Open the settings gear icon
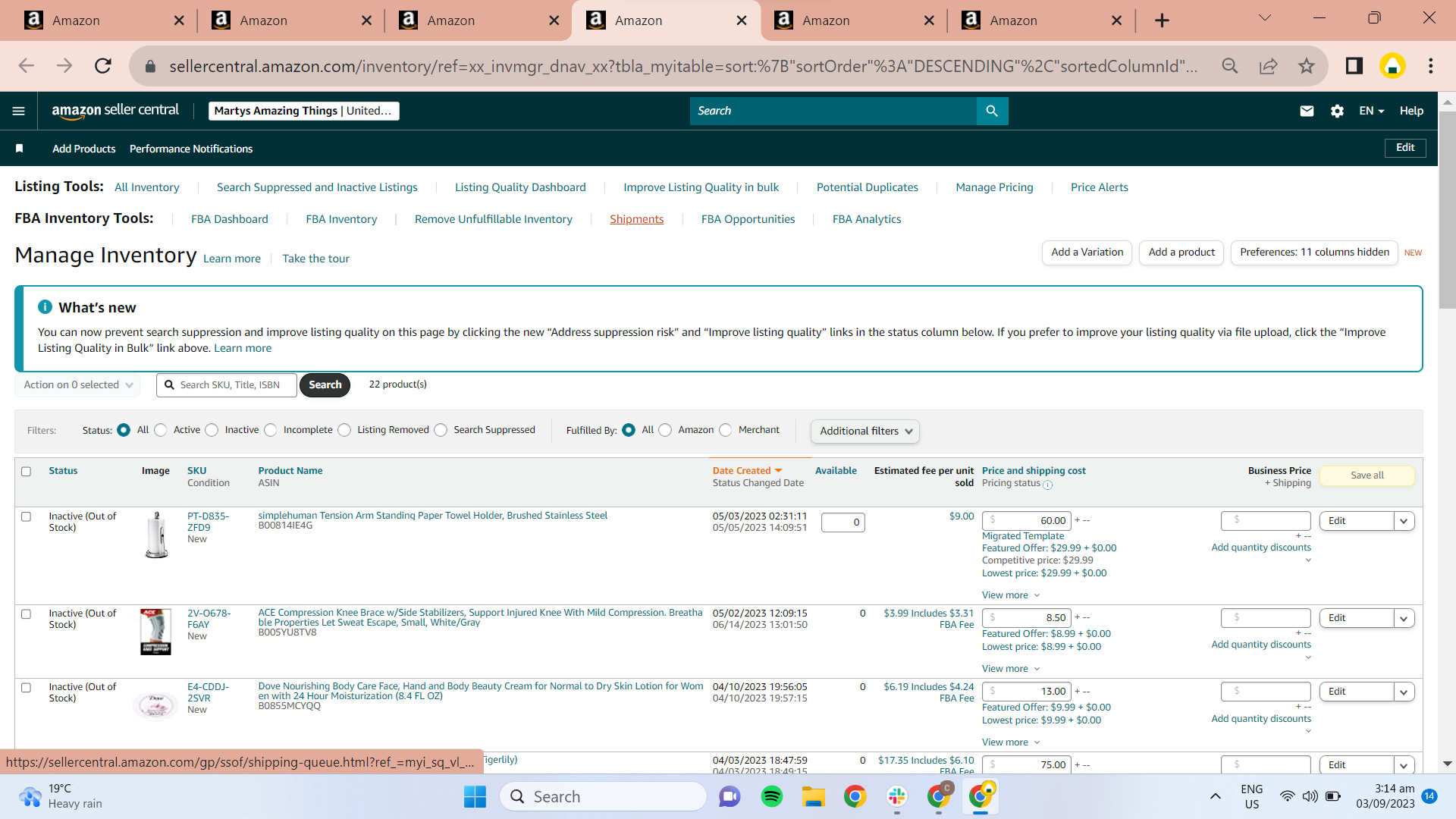 pos(1337,111)
